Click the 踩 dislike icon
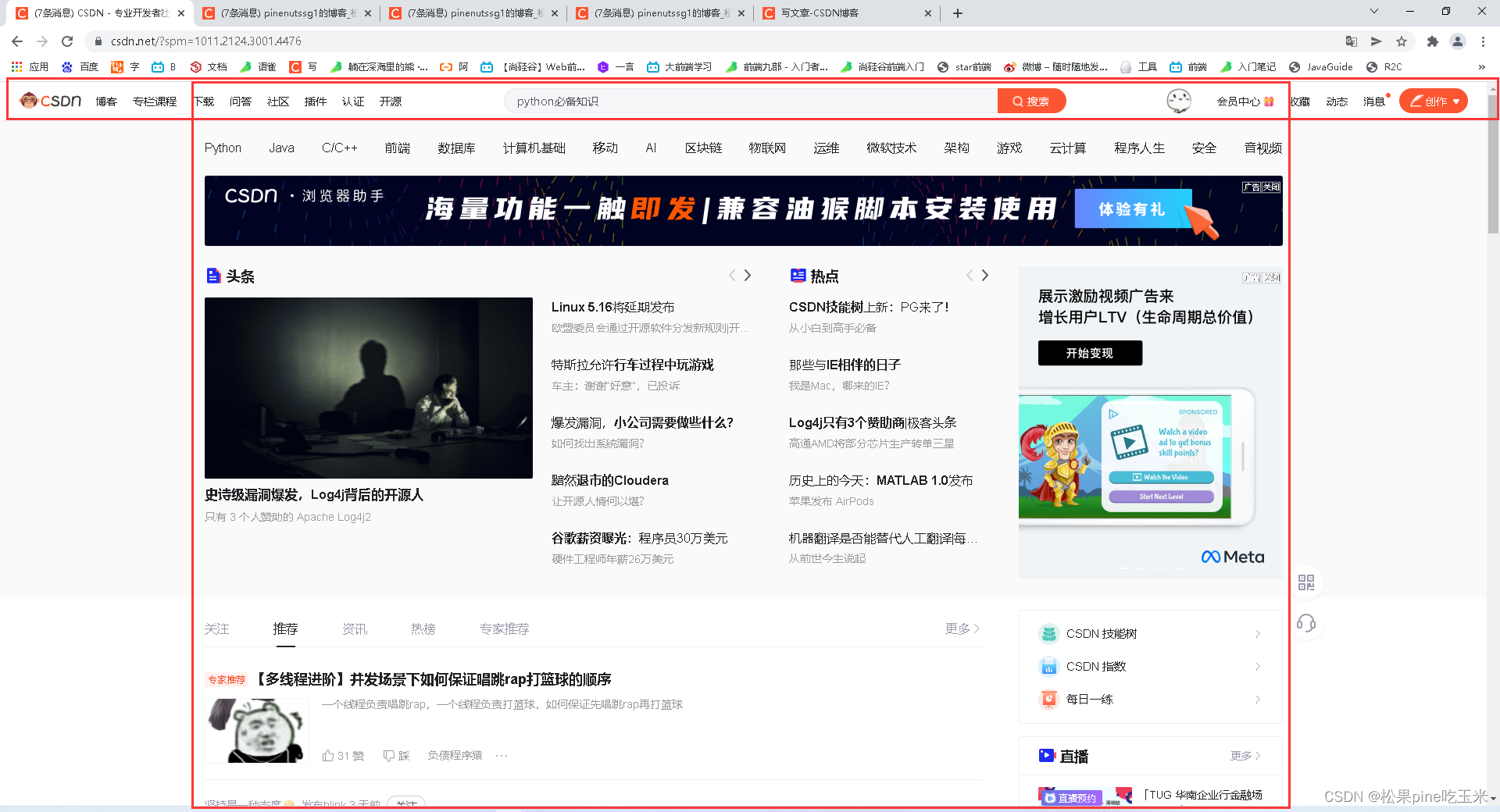 [396, 756]
